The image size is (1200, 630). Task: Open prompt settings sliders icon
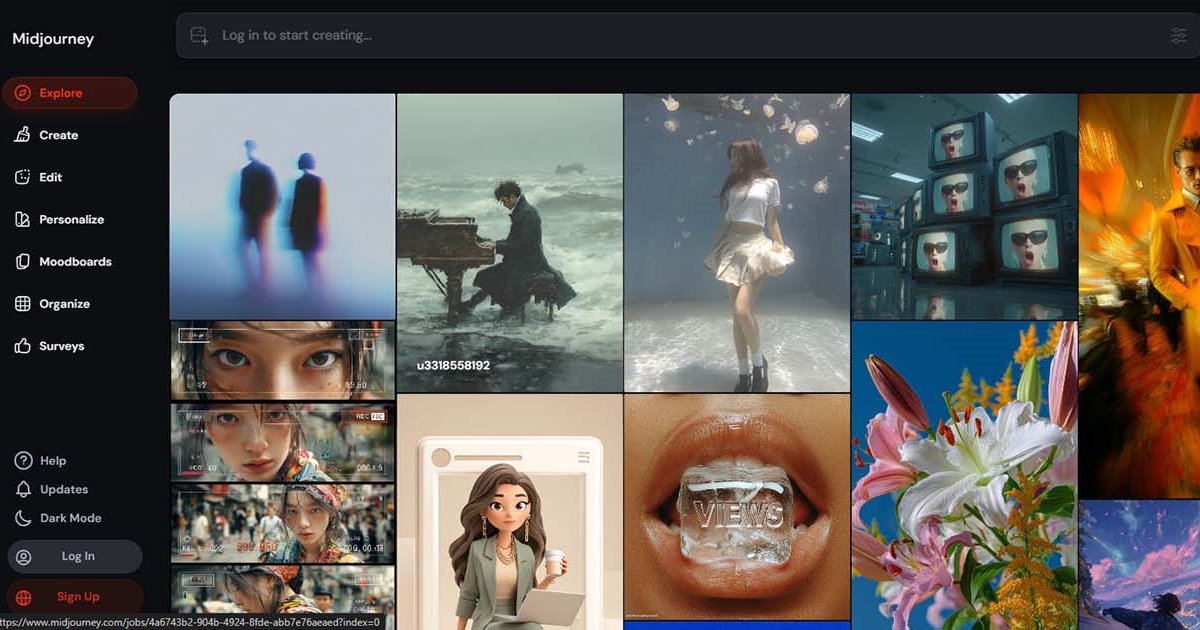pyautogui.click(x=1179, y=36)
